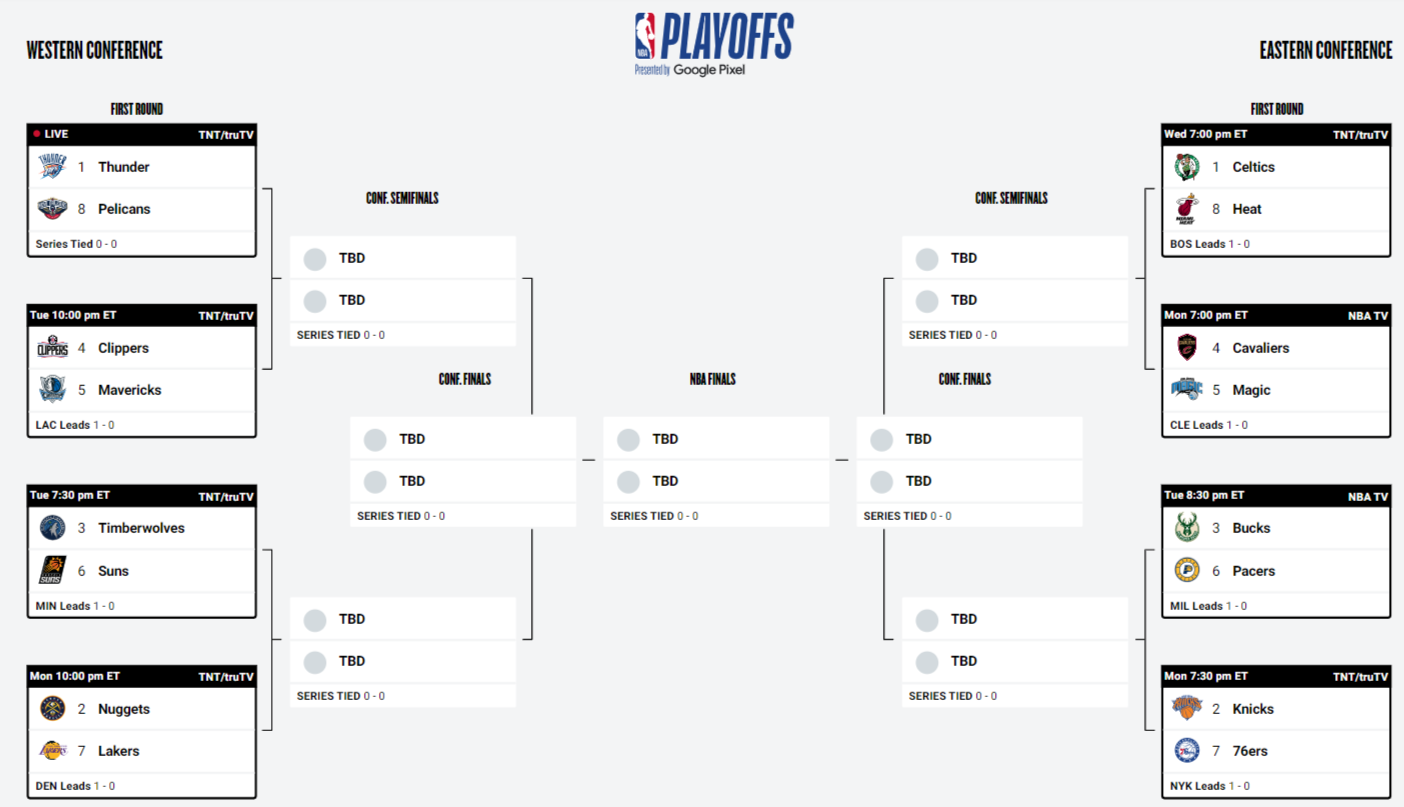Click the Magic team logo
1404x807 pixels.
1187,390
